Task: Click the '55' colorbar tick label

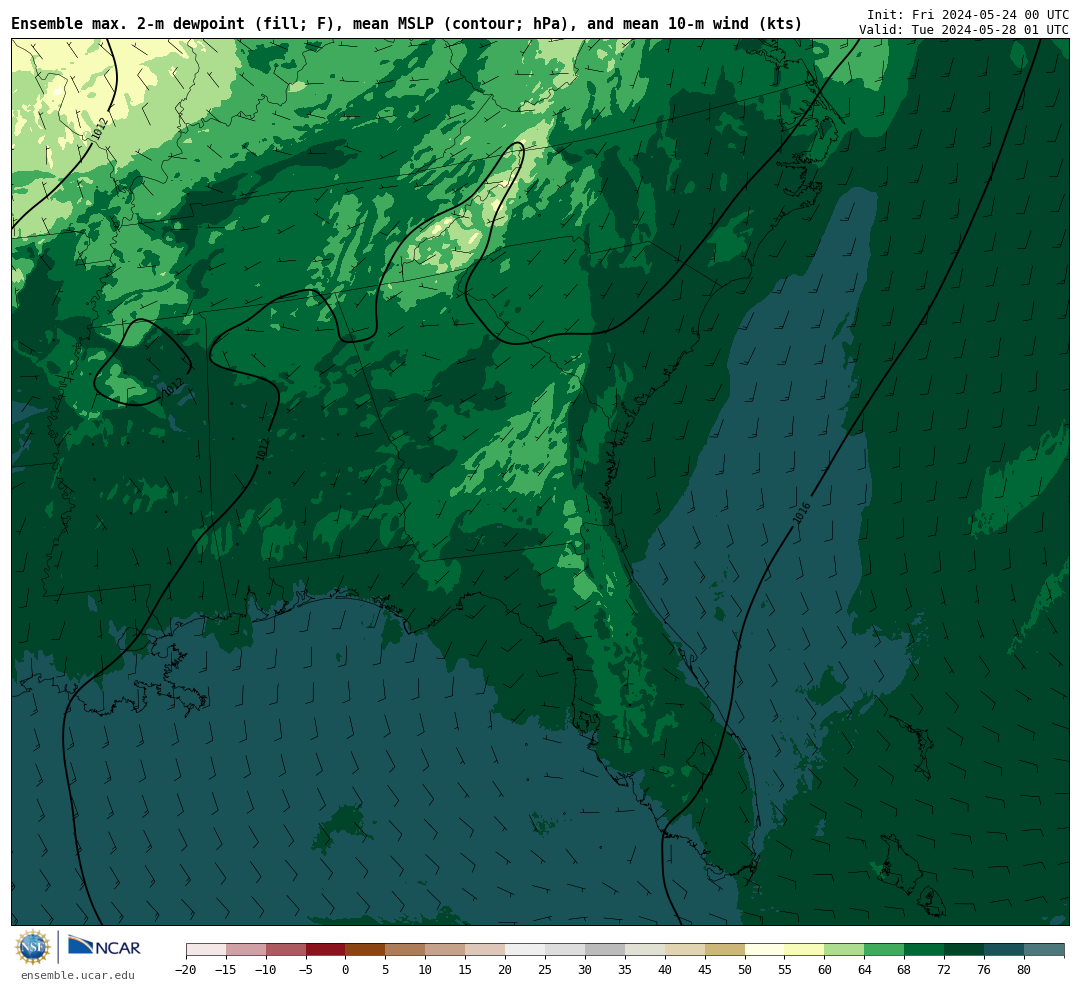Action: [x=785, y=970]
